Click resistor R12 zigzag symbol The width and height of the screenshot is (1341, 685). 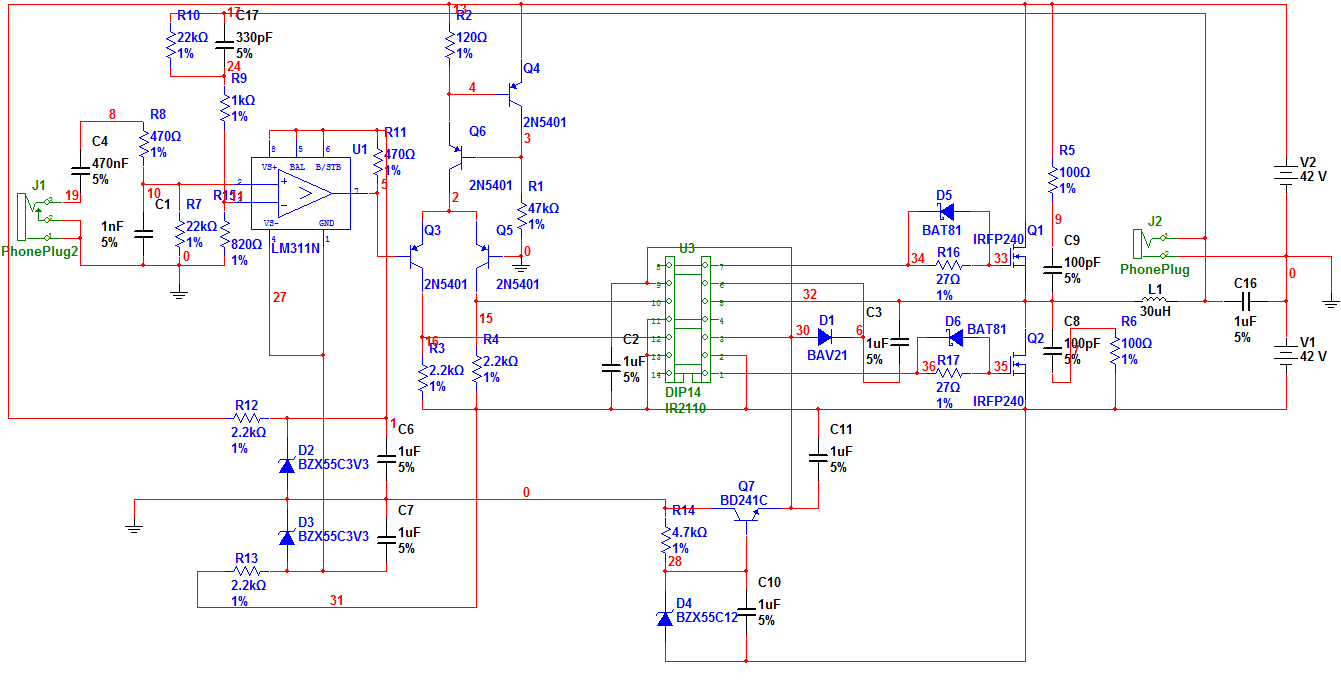click(x=246, y=417)
